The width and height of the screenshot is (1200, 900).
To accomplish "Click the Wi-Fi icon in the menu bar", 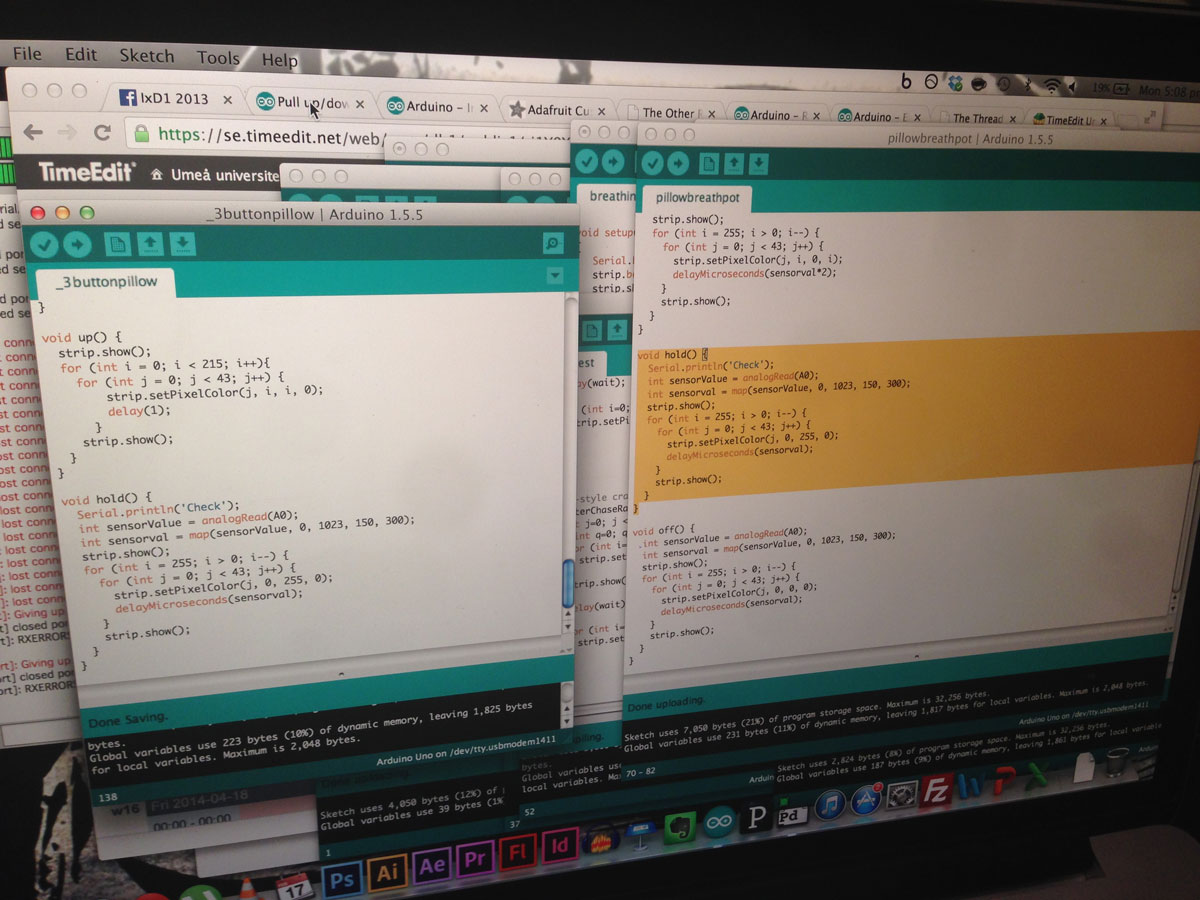I will click(x=1052, y=86).
